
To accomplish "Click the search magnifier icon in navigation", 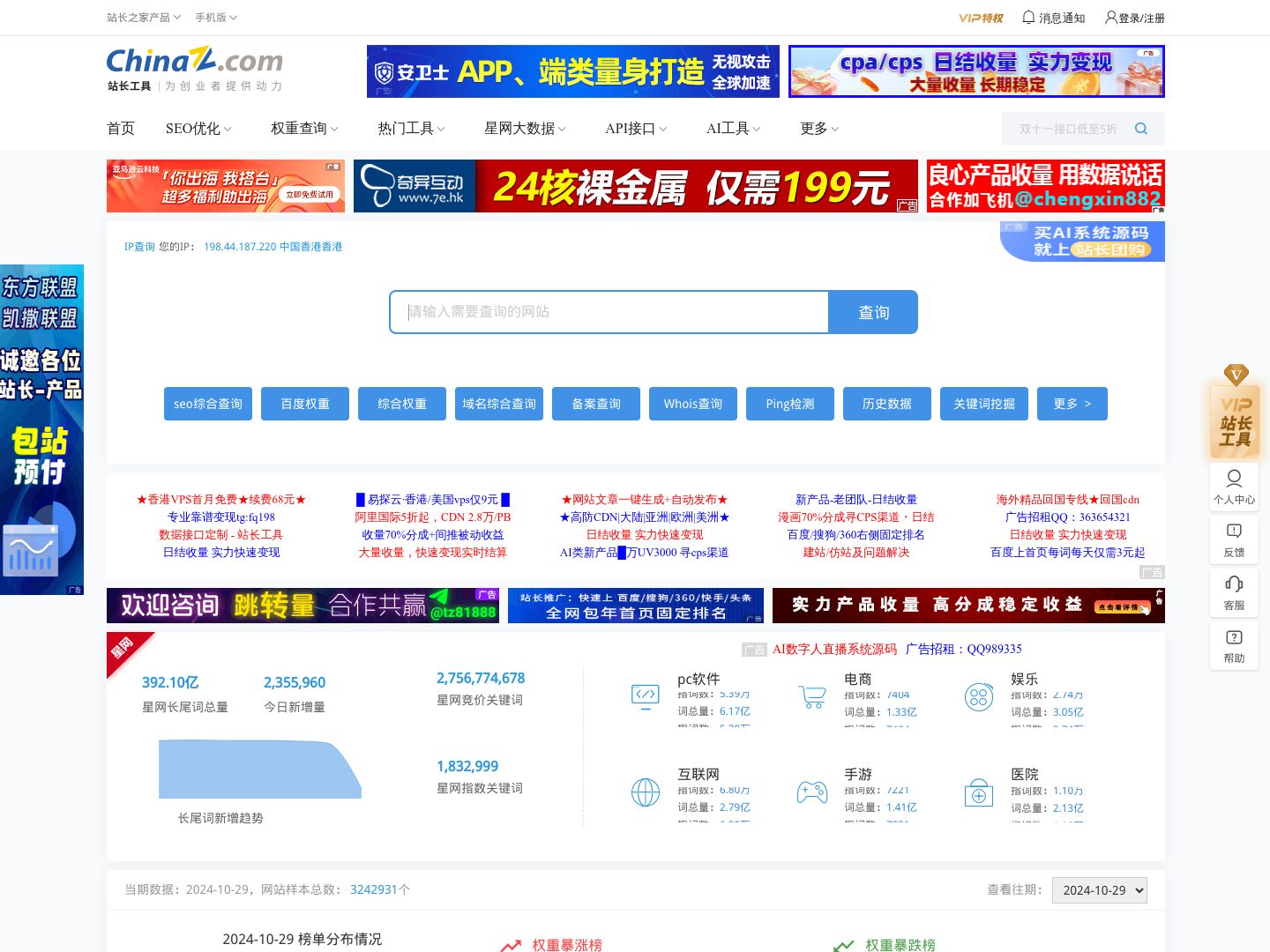I will click(x=1141, y=129).
